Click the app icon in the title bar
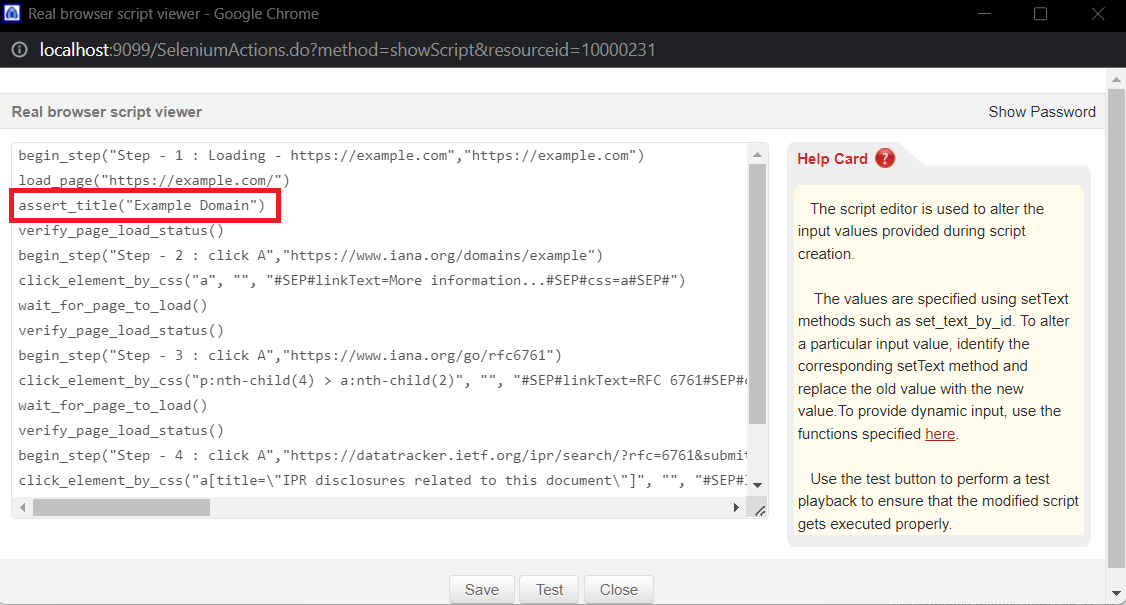The height and width of the screenshot is (605, 1126). tap(12, 14)
